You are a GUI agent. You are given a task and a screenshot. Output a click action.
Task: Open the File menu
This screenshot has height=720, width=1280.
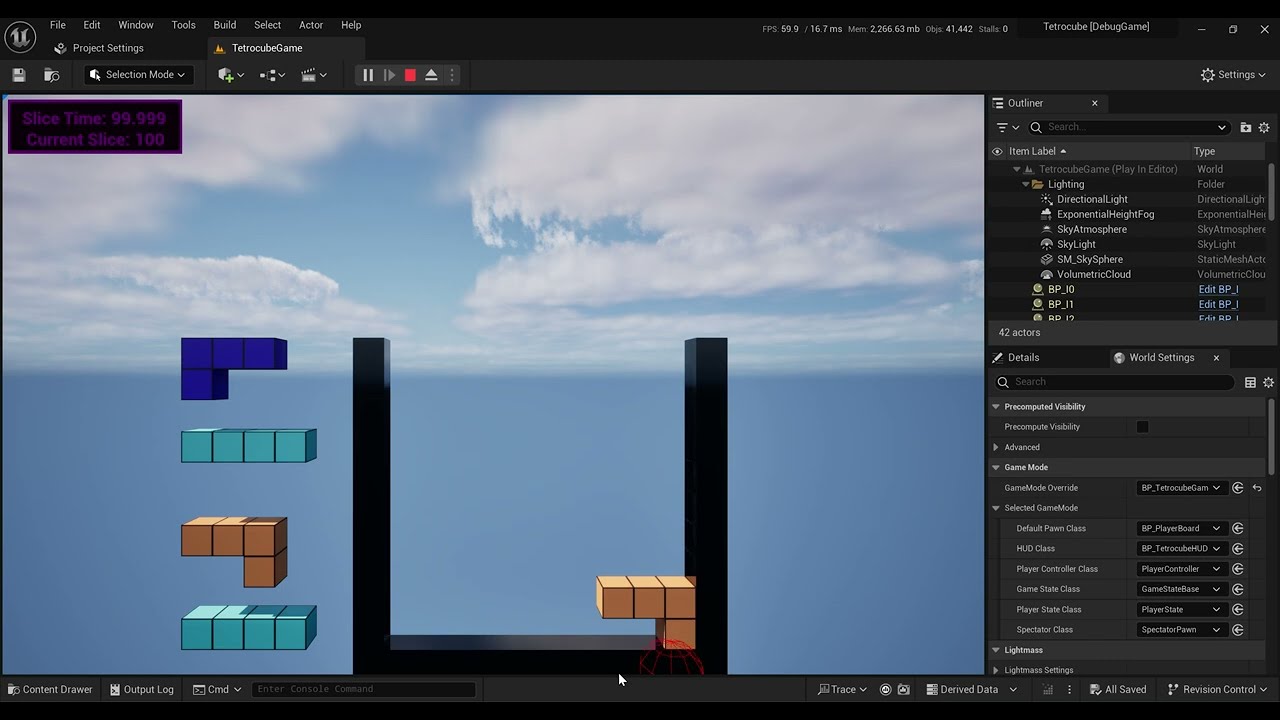click(58, 25)
